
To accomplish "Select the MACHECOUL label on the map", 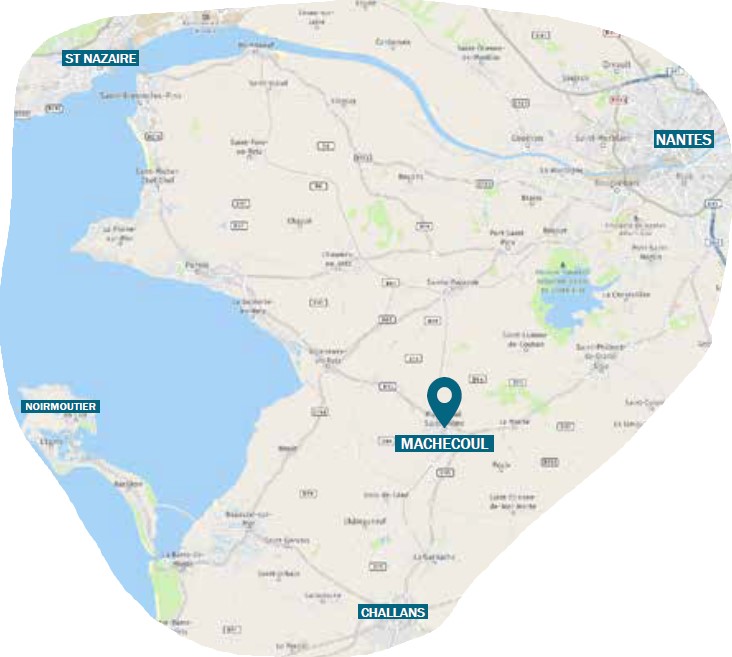I will (444, 444).
